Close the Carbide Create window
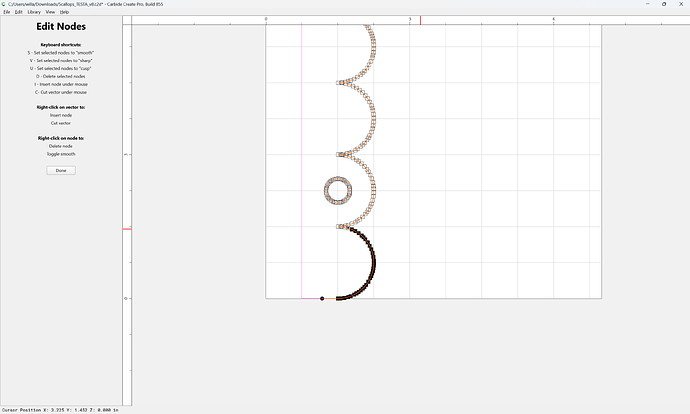The height and width of the screenshot is (414, 690). coord(681,4)
